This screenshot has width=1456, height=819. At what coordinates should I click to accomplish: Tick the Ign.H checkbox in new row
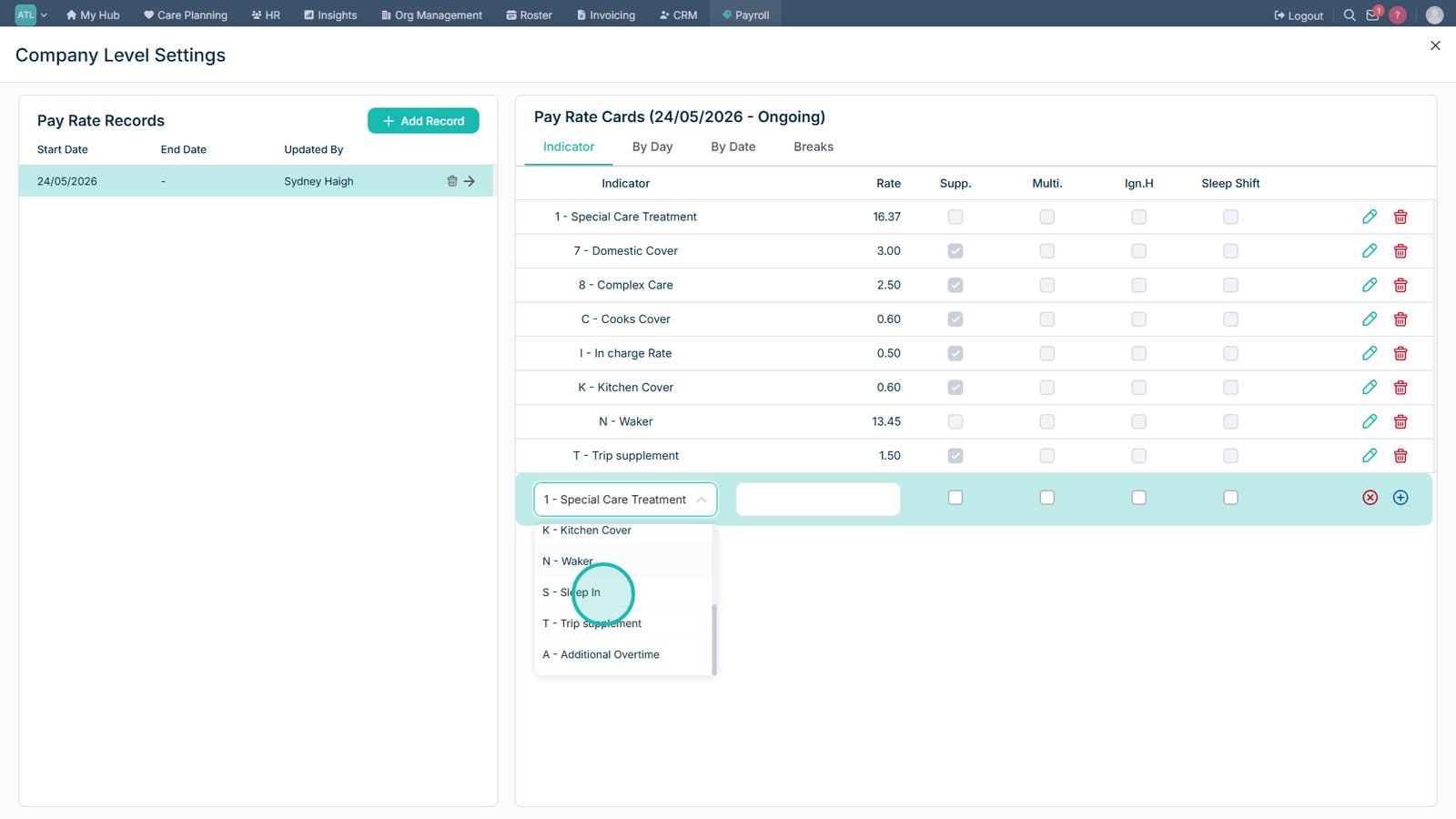1138,498
